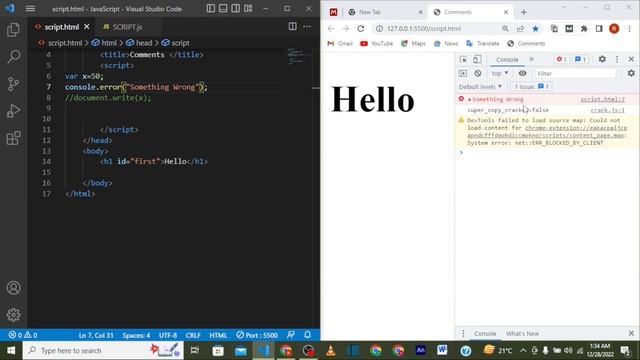The image size is (640, 360).
Task: Open the Gmail bookmark
Action: tap(340, 43)
